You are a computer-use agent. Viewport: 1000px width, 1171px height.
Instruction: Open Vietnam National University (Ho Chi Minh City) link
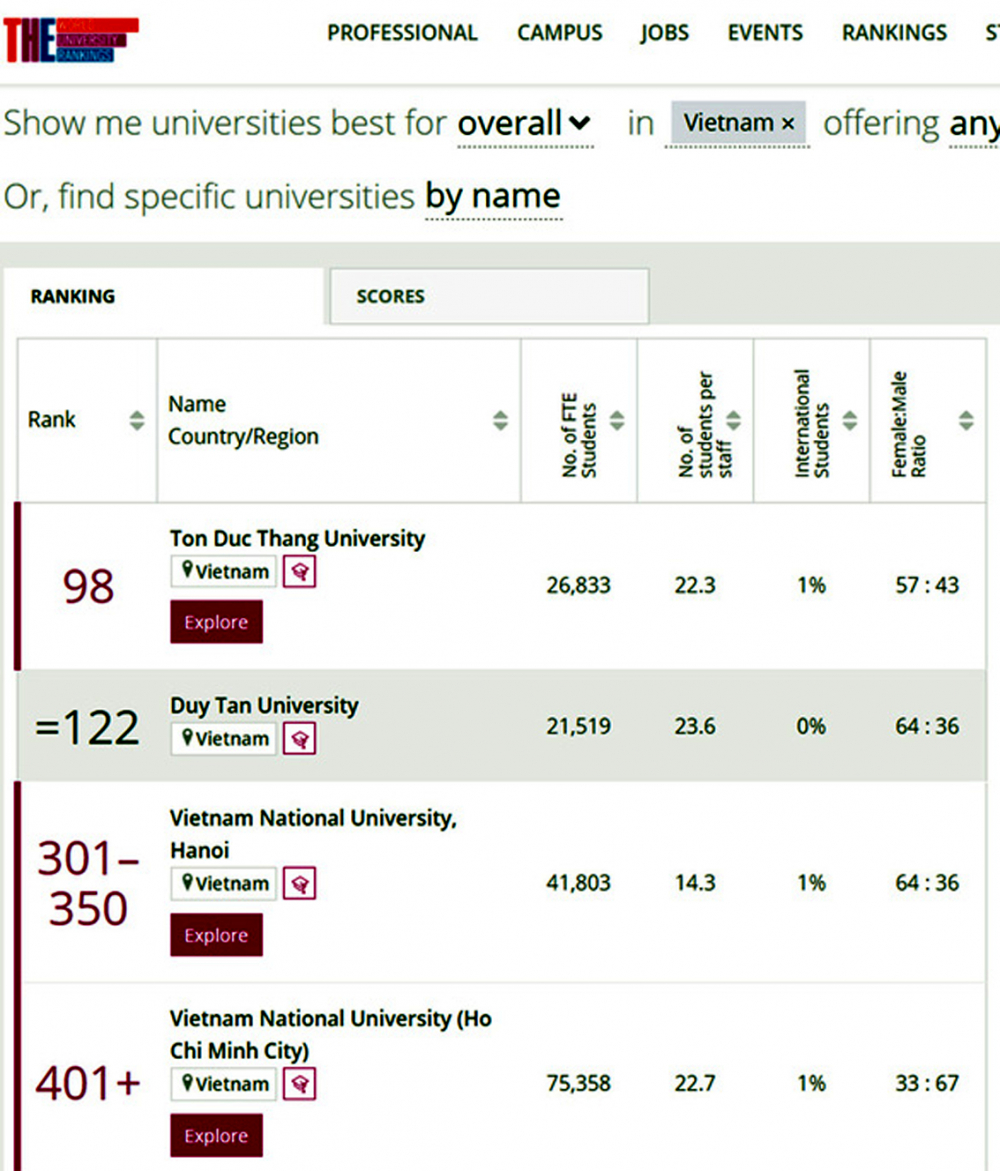click(x=330, y=1034)
